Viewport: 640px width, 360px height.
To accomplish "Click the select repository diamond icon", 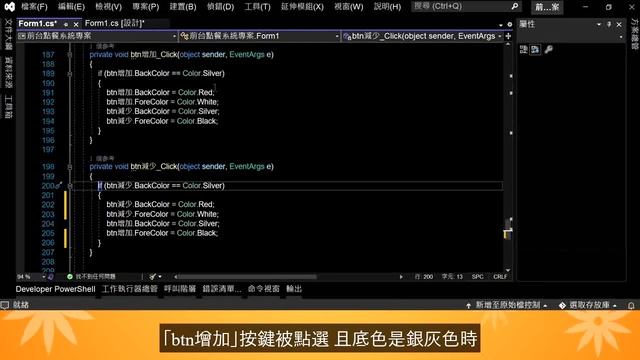I will click(x=562, y=305).
